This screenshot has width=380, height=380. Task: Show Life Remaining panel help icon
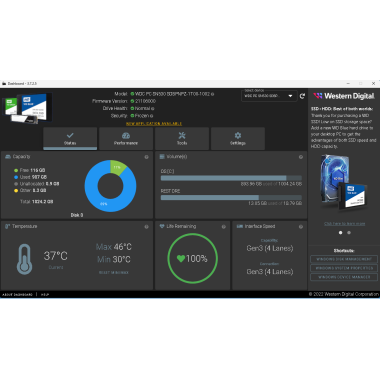point(224,227)
